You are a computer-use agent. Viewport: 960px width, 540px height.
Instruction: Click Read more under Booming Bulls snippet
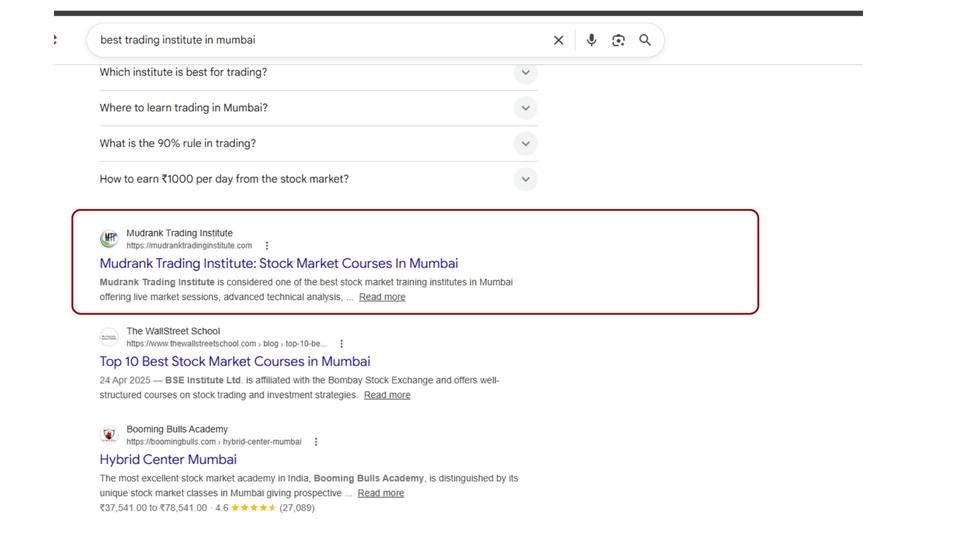(381, 493)
